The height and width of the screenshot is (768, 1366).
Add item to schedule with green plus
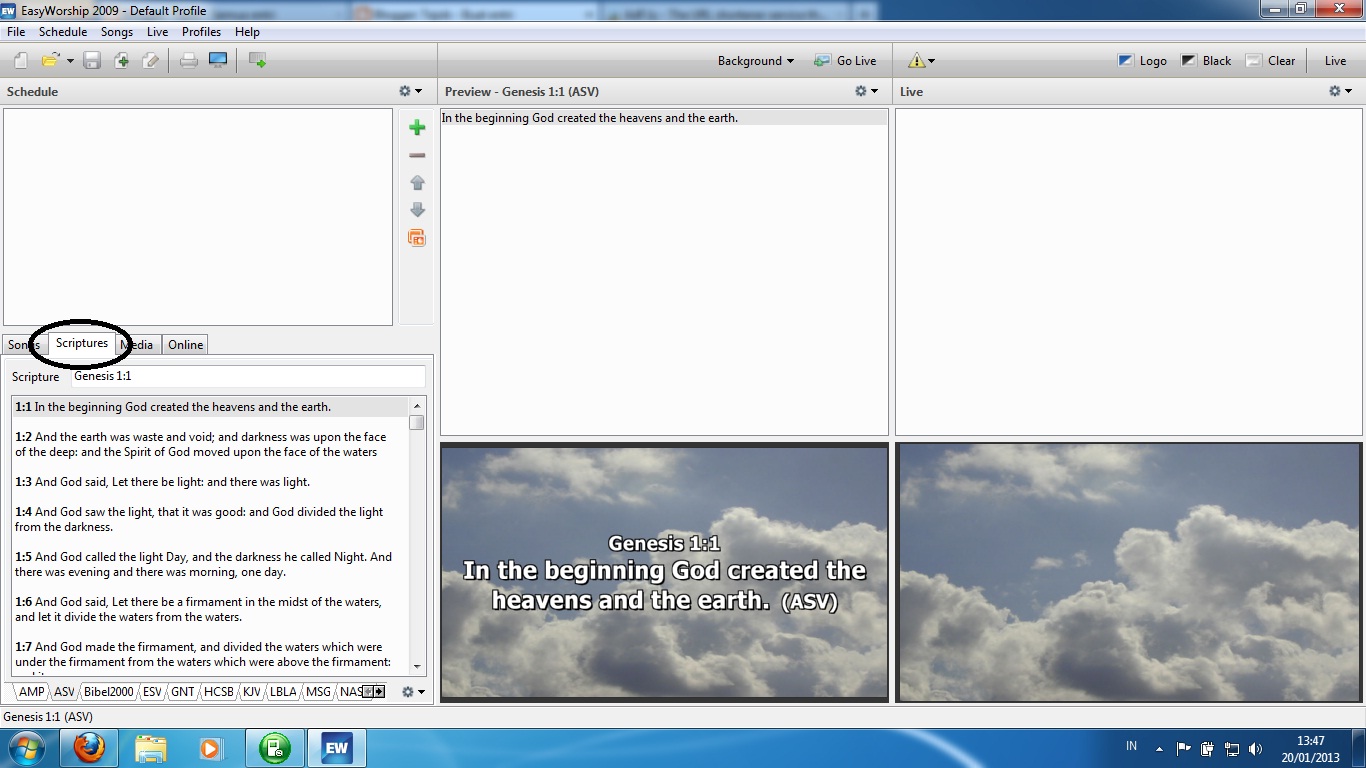click(x=417, y=127)
